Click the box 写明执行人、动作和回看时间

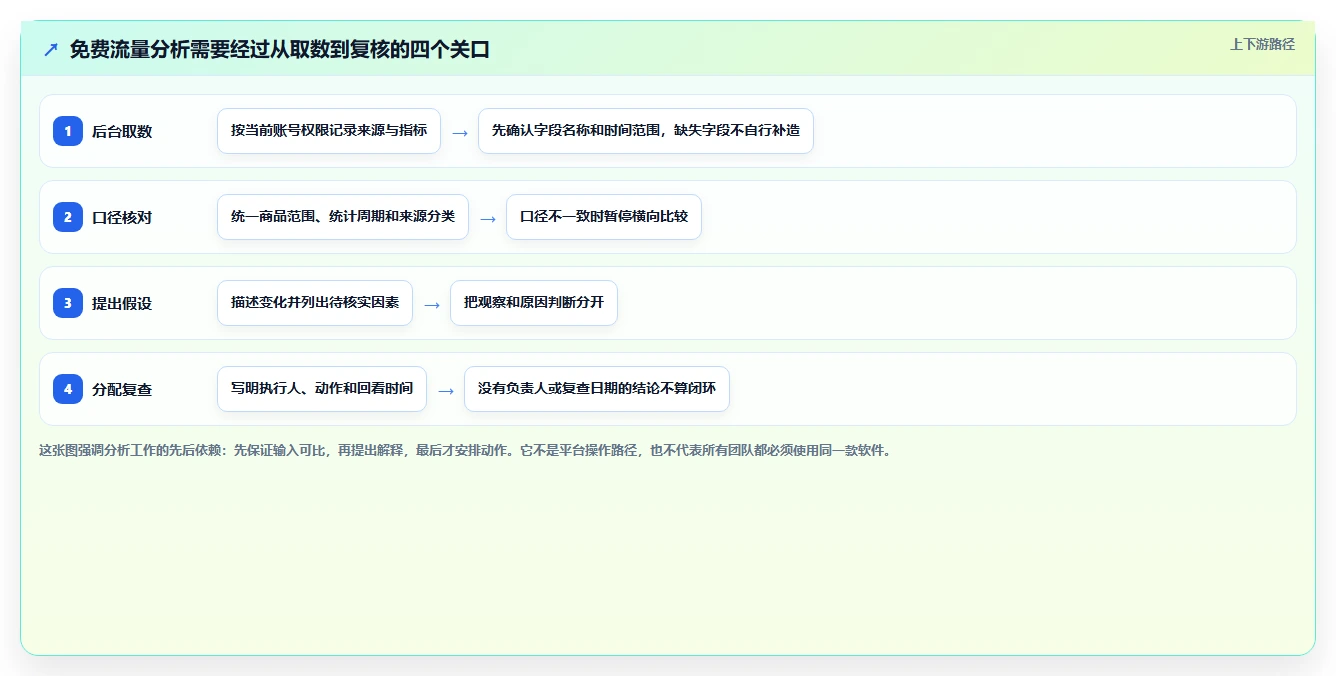322,389
